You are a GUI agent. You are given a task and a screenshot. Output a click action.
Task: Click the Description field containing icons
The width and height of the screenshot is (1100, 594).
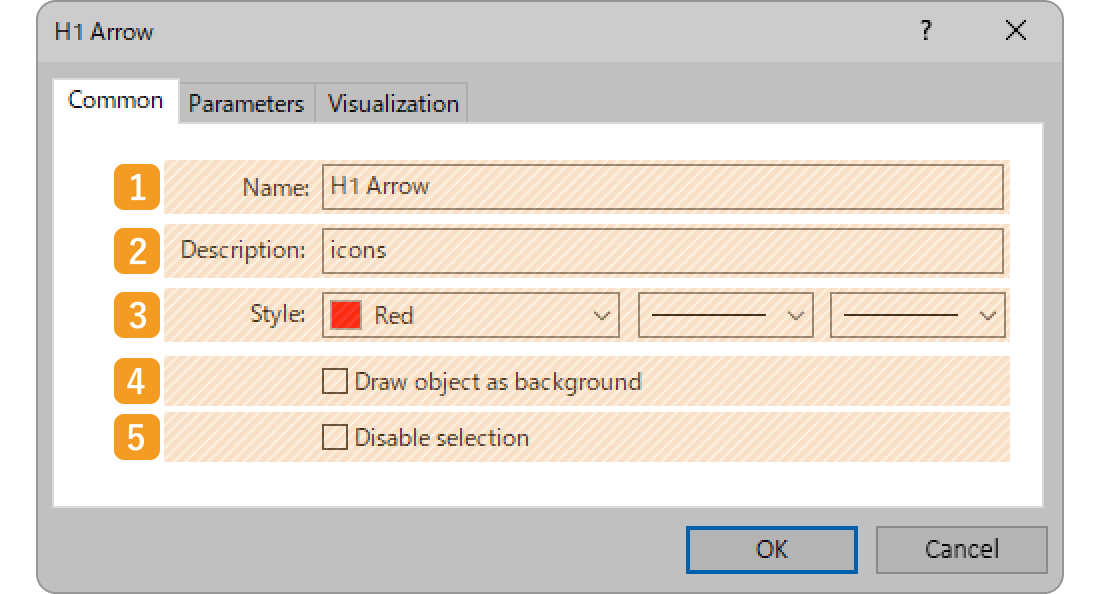point(662,250)
